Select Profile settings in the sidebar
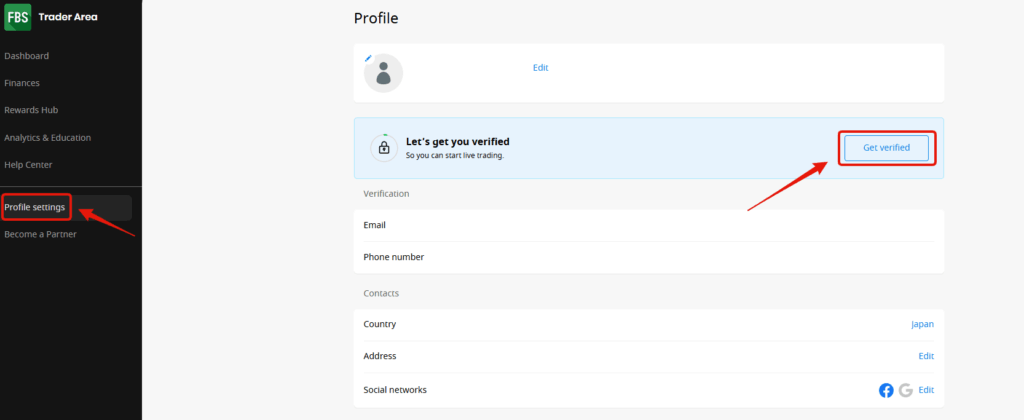The image size is (1024, 420). [36, 207]
